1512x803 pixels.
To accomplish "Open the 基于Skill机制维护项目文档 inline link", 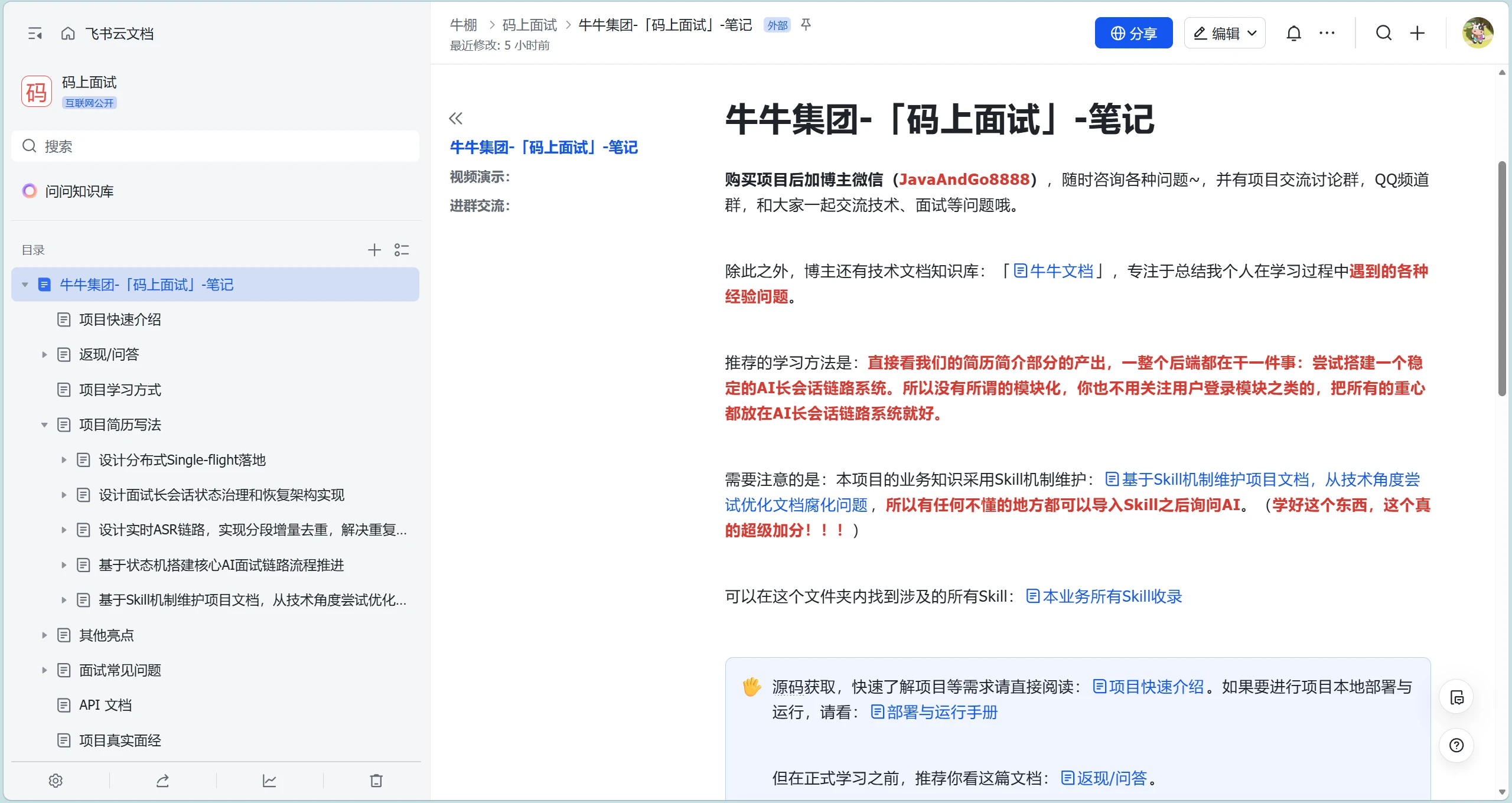I will coord(1262,479).
